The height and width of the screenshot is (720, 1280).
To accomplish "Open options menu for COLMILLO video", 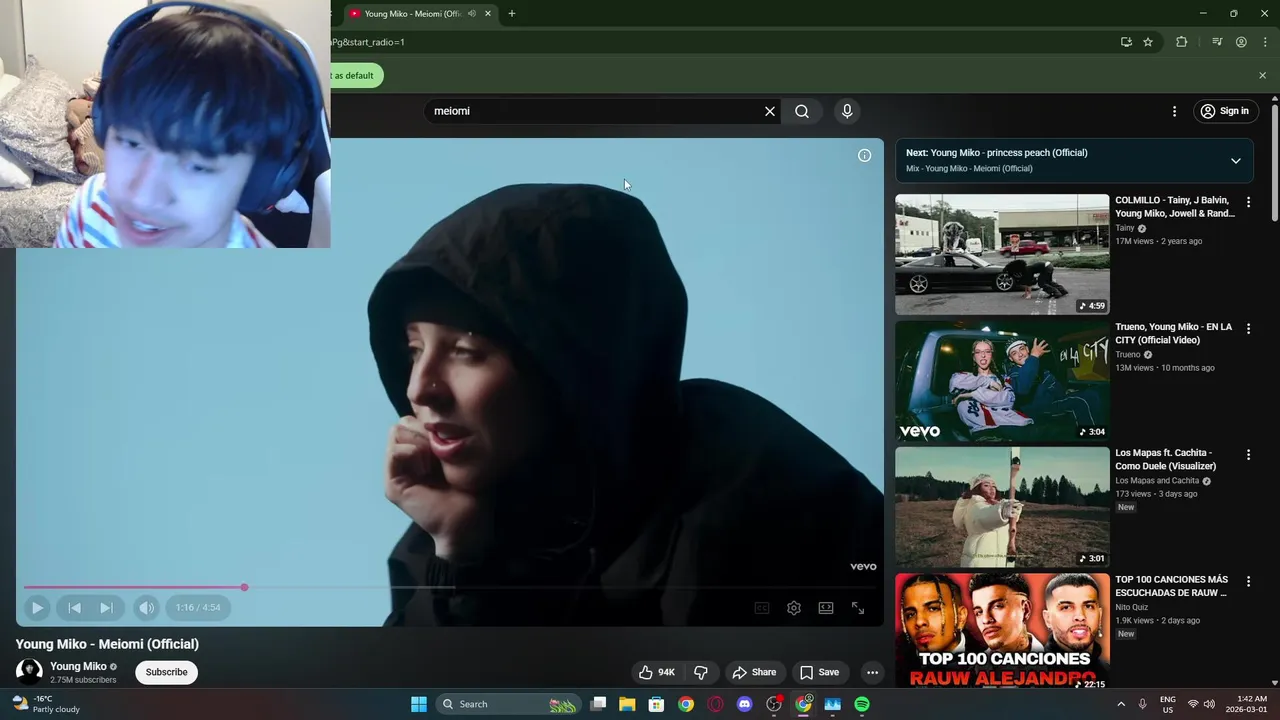I will [x=1248, y=202].
